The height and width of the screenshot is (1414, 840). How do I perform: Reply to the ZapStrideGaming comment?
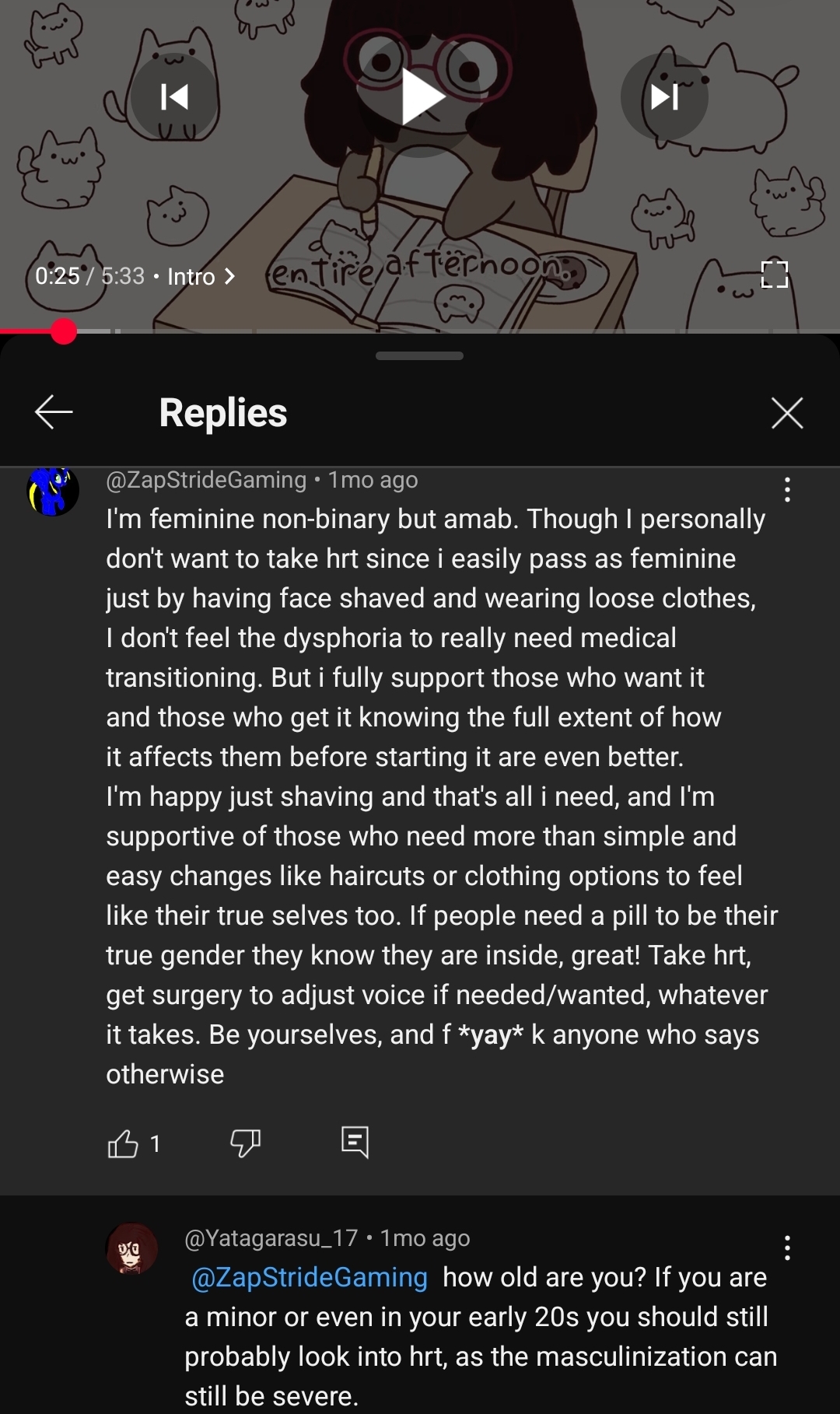click(355, 1143)
